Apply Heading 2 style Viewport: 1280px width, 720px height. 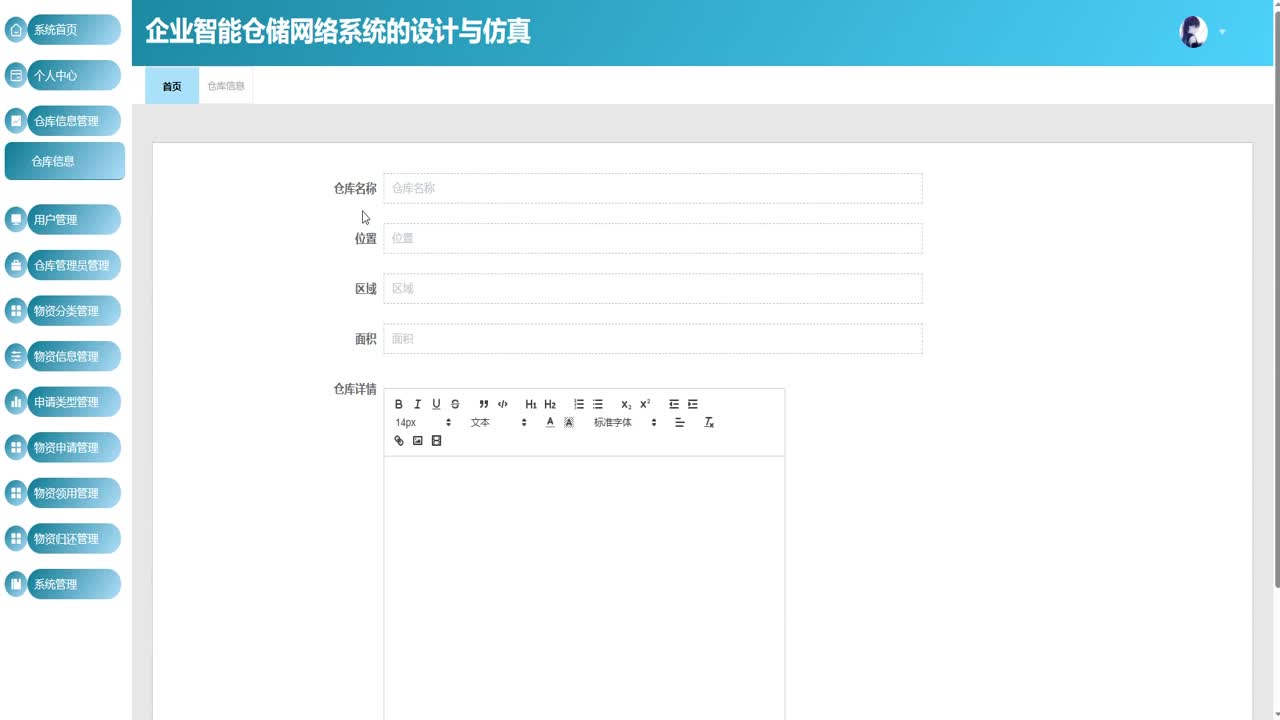click(x=550, y=404)
